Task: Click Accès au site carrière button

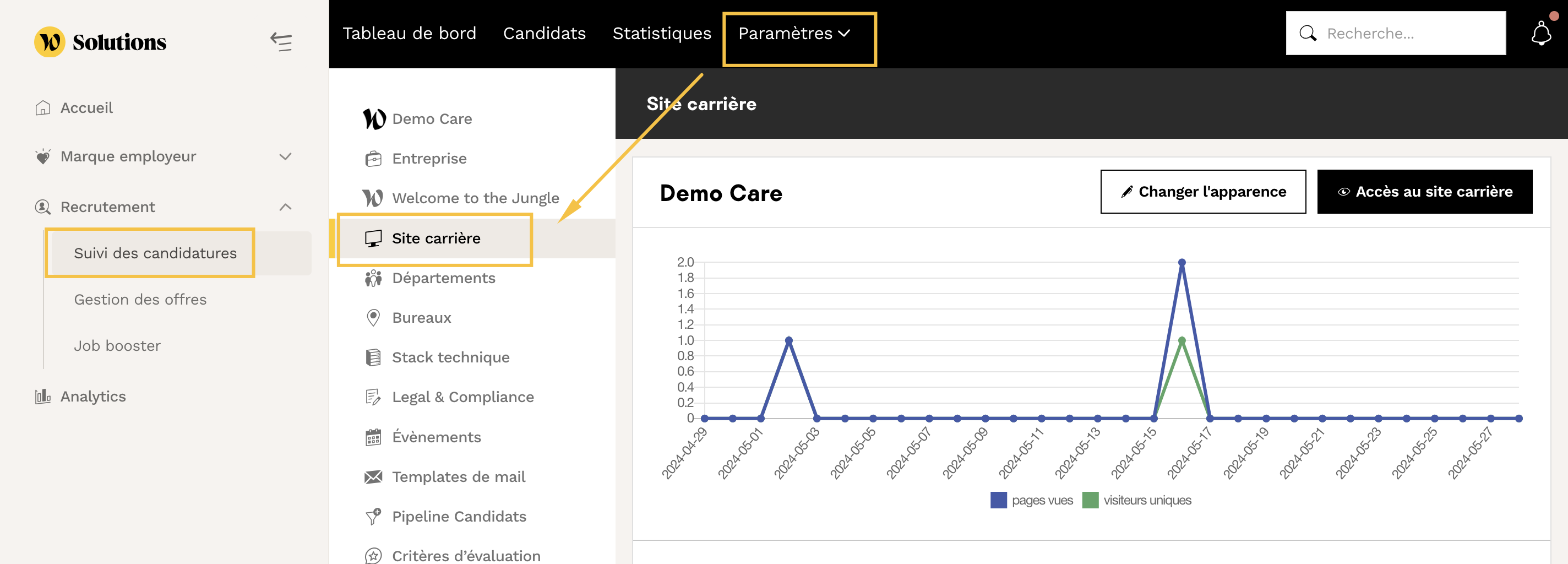Action: click(1424, 192)
